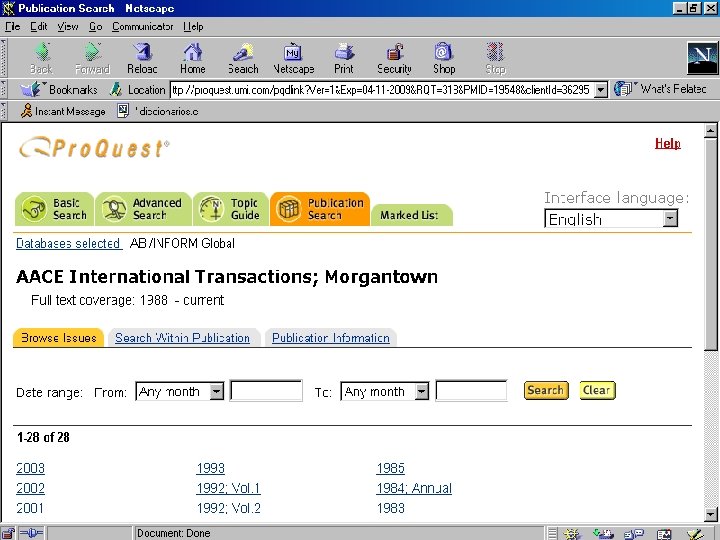Click the Databases selected link
720x540 pixels.
[x=68, y=243]
